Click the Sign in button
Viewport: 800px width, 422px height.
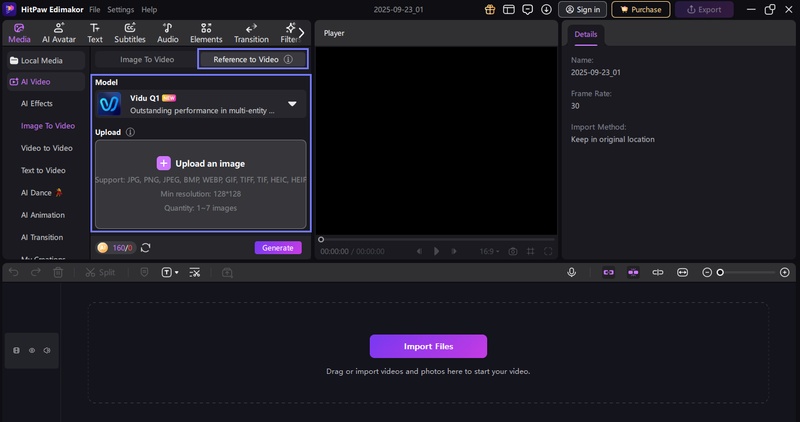(x=582, y=9)
